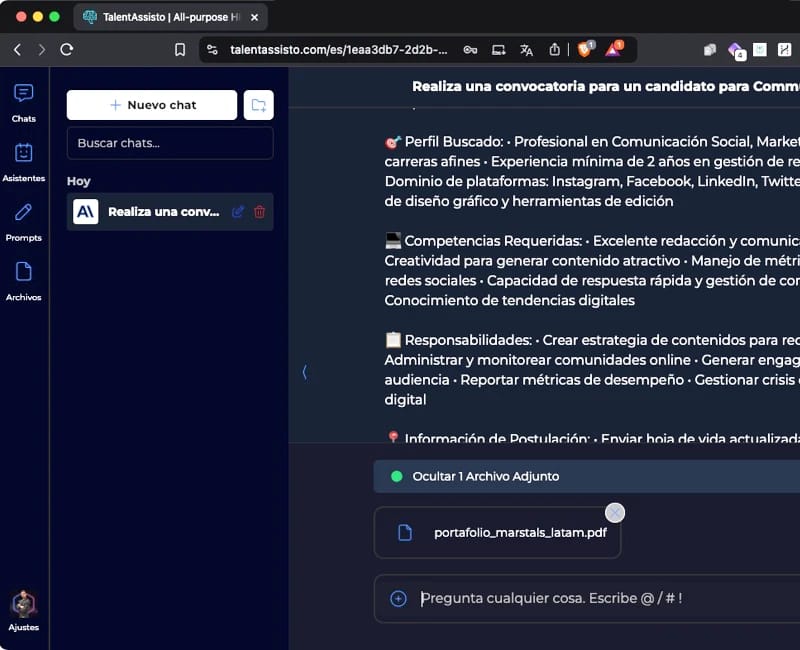Share this page
This screenshot has width=800, height=650.
tap(555, 49)
